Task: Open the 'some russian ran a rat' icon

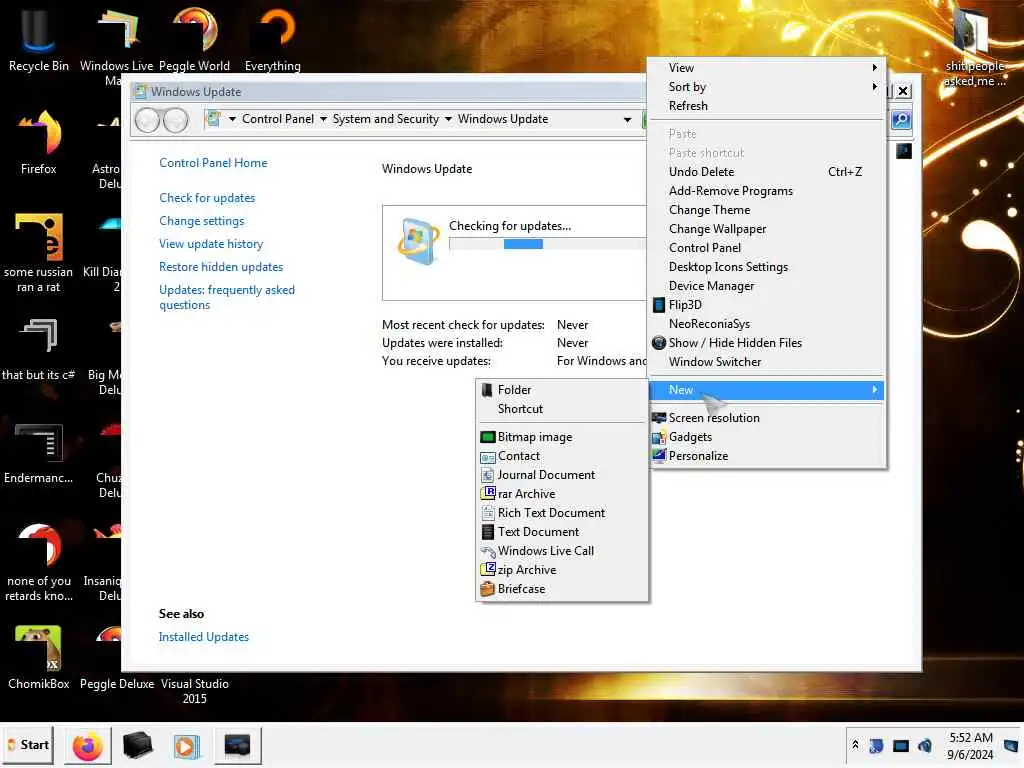Action: click(39, 252)
